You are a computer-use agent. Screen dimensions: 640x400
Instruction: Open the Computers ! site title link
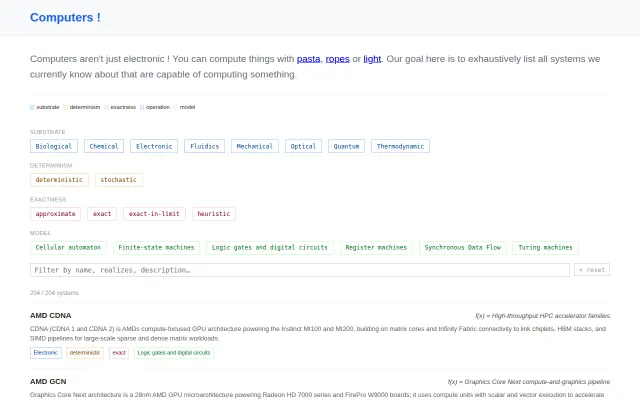(x=65, y=18)
